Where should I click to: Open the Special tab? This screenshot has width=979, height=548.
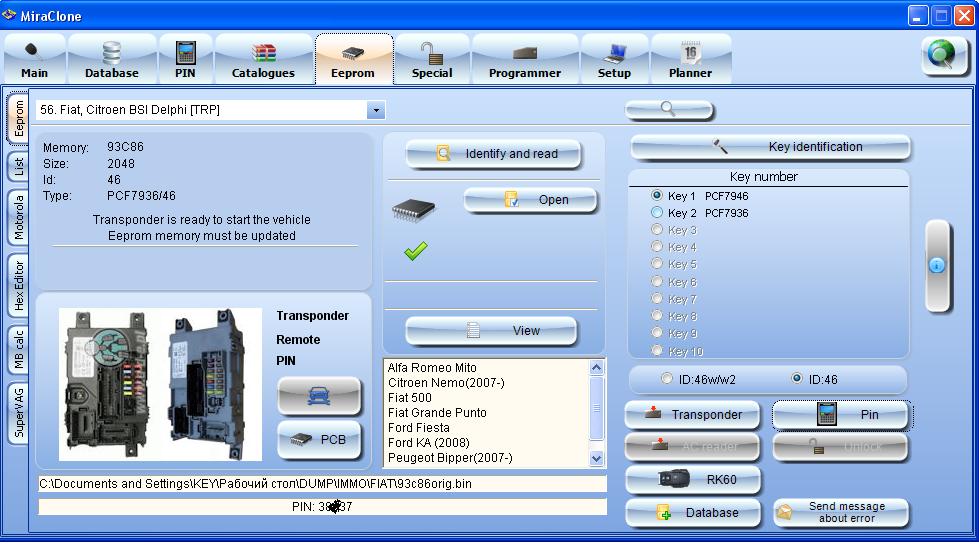(432, 59)
